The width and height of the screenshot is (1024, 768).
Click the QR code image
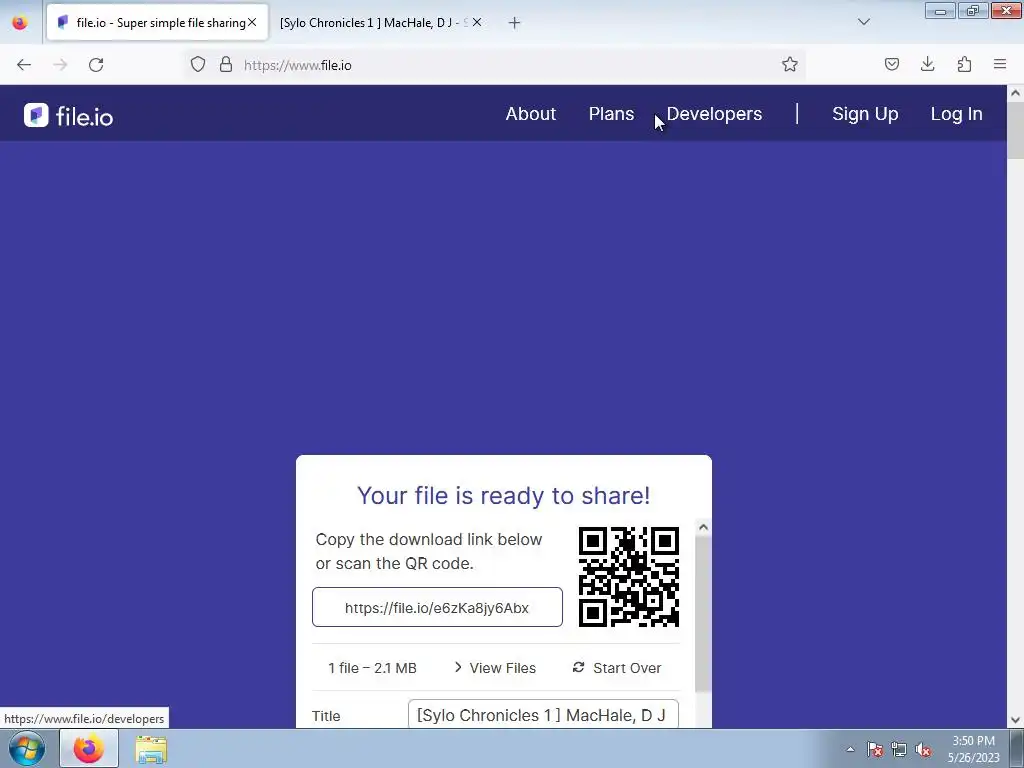coord(629,577)
